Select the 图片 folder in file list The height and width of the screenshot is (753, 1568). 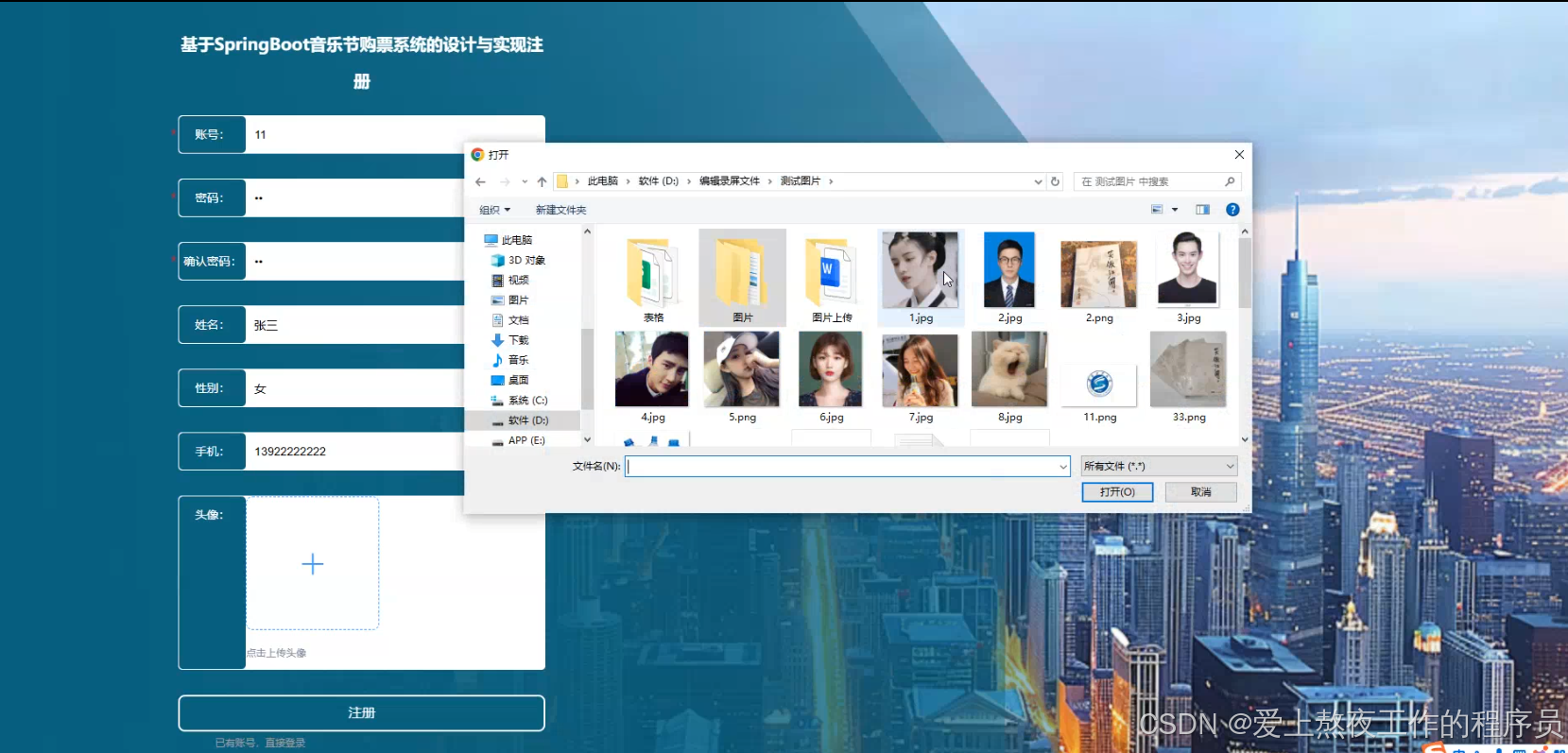743,279
